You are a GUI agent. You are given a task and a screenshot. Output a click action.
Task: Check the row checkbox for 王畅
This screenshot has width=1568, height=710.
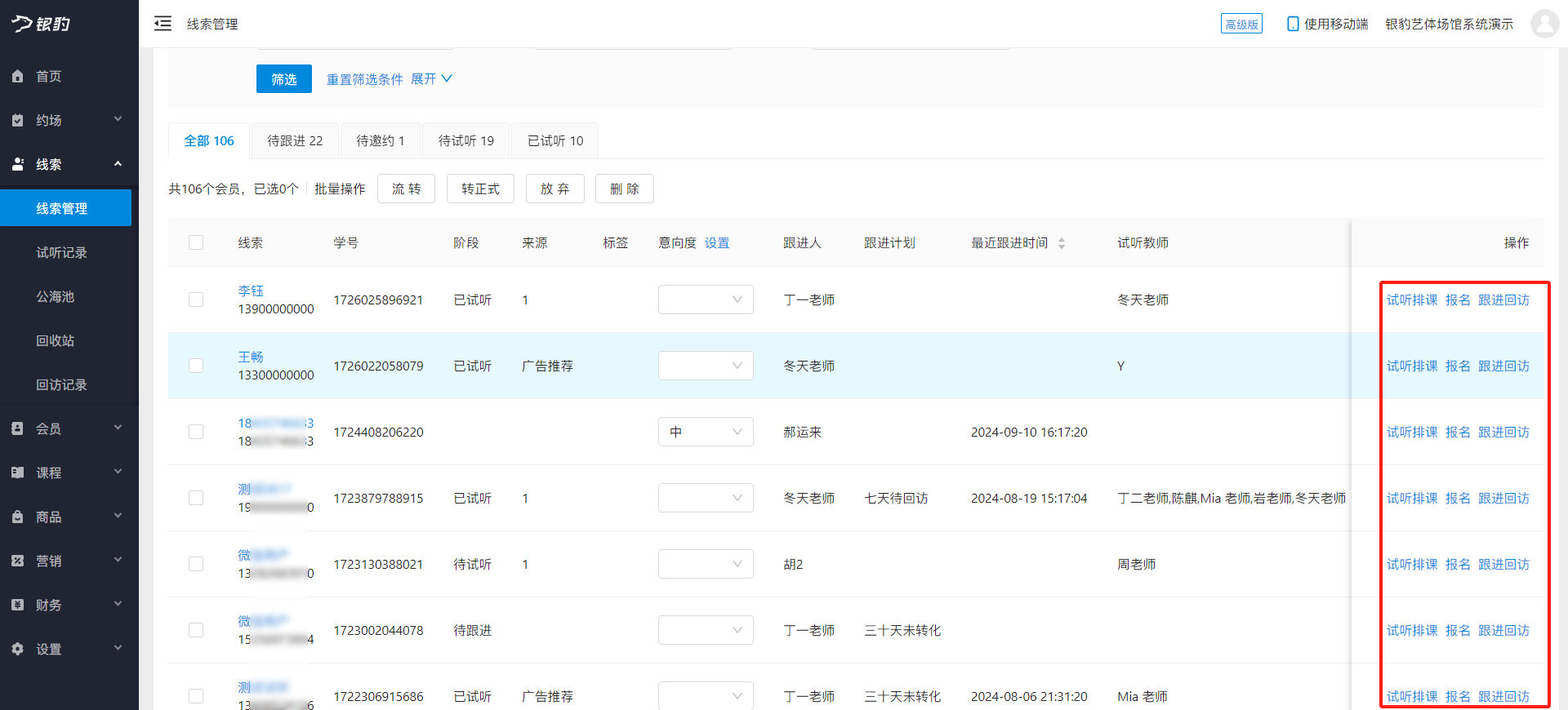click(x=196, y=366)
